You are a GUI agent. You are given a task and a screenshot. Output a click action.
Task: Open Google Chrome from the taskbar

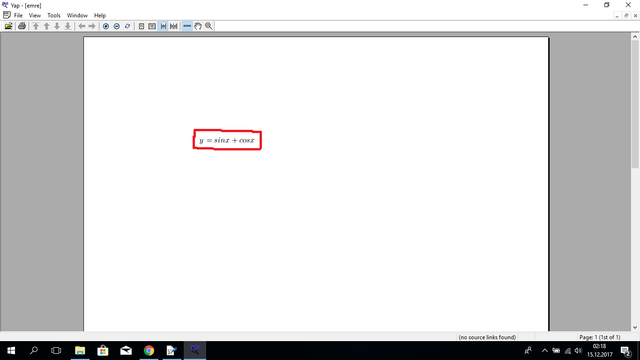[x=149, y=351]
